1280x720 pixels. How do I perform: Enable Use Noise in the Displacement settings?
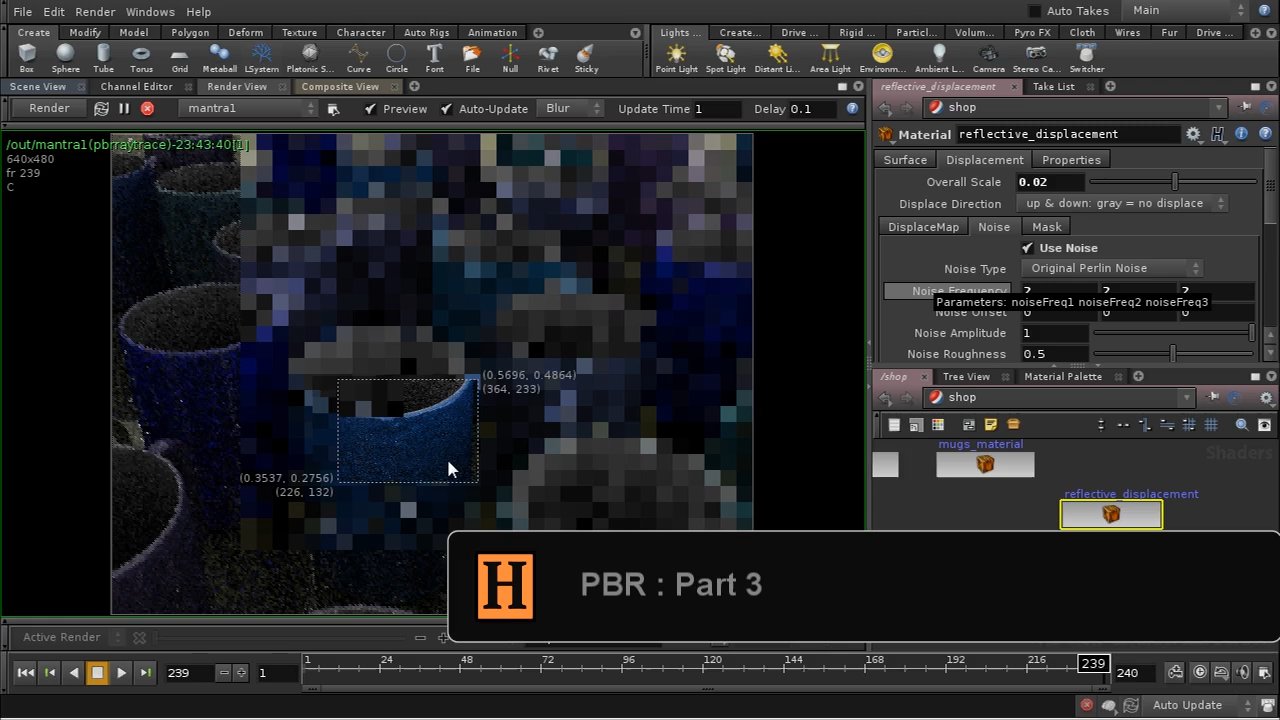(x=1028, y=247)
